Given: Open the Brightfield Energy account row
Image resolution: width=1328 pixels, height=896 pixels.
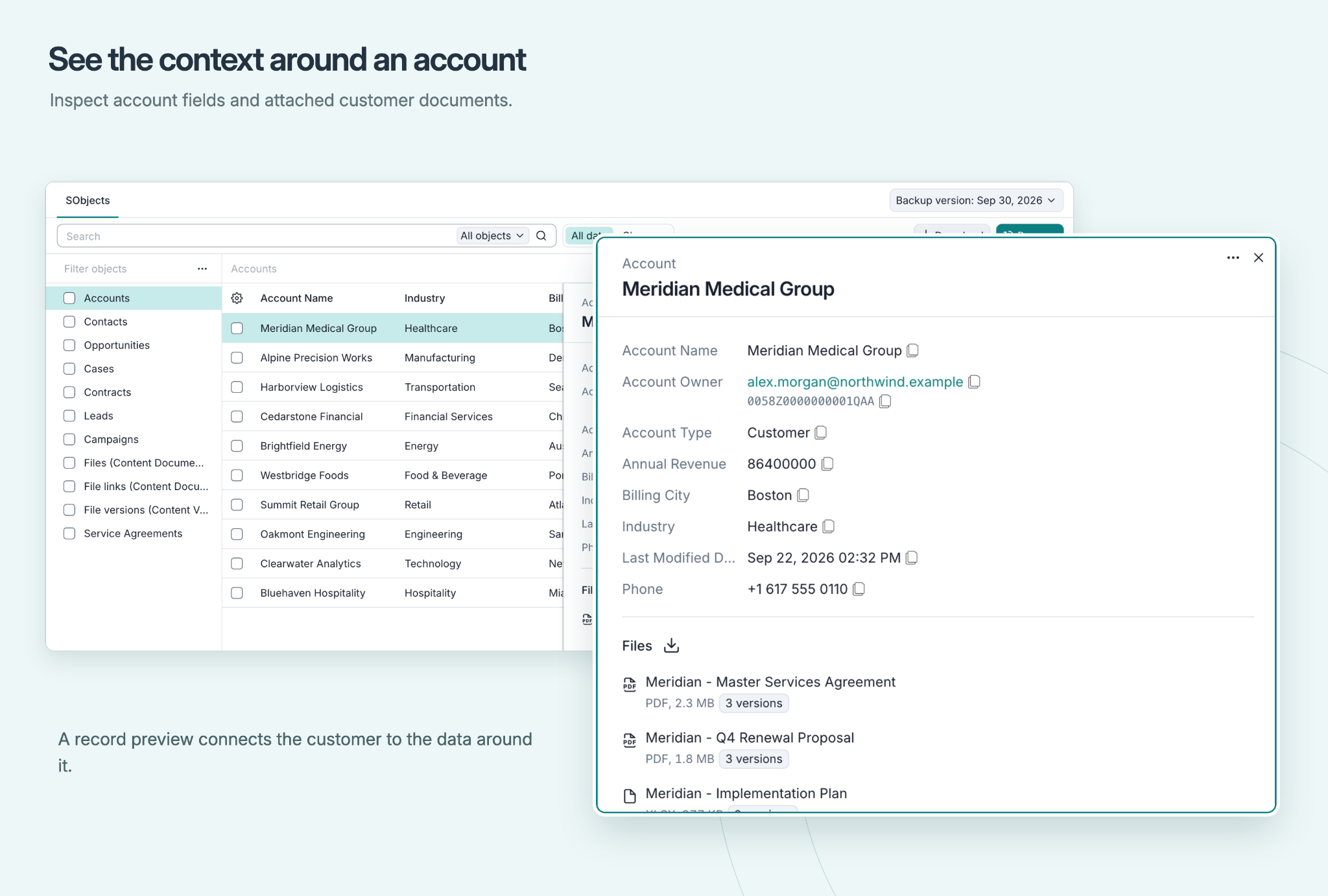Looking at the screenshot, I should click(x=393, y=446).
